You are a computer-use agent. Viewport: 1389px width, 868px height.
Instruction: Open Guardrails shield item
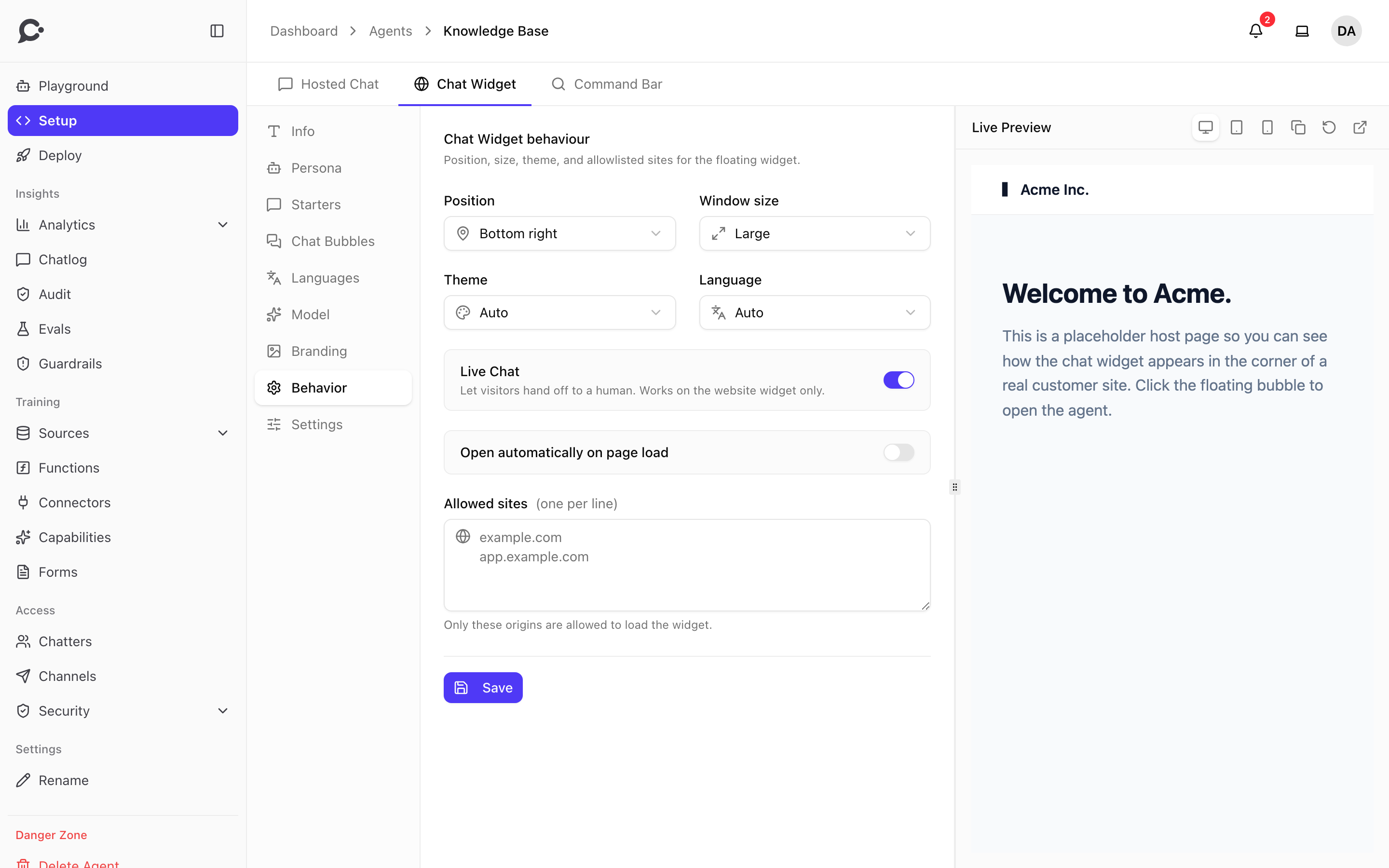123,364
